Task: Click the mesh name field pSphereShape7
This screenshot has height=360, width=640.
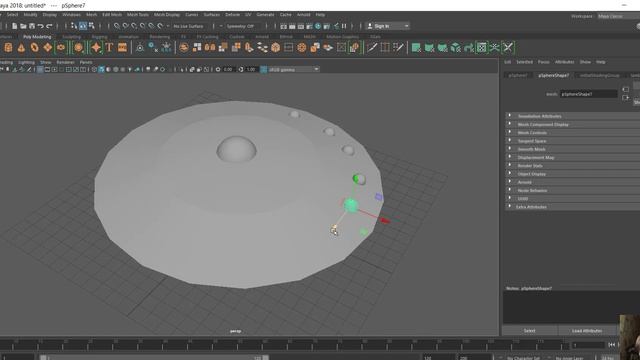Action: point(588,94)
